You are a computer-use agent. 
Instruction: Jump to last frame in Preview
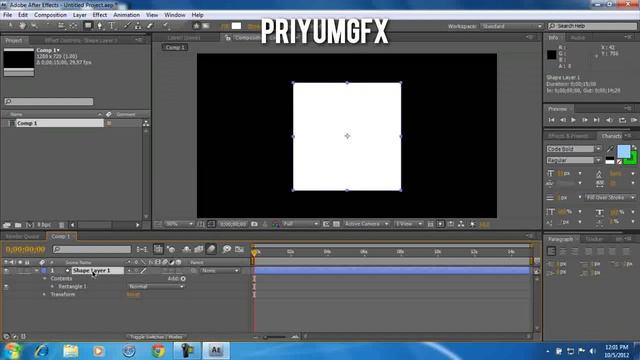(596, 120)
